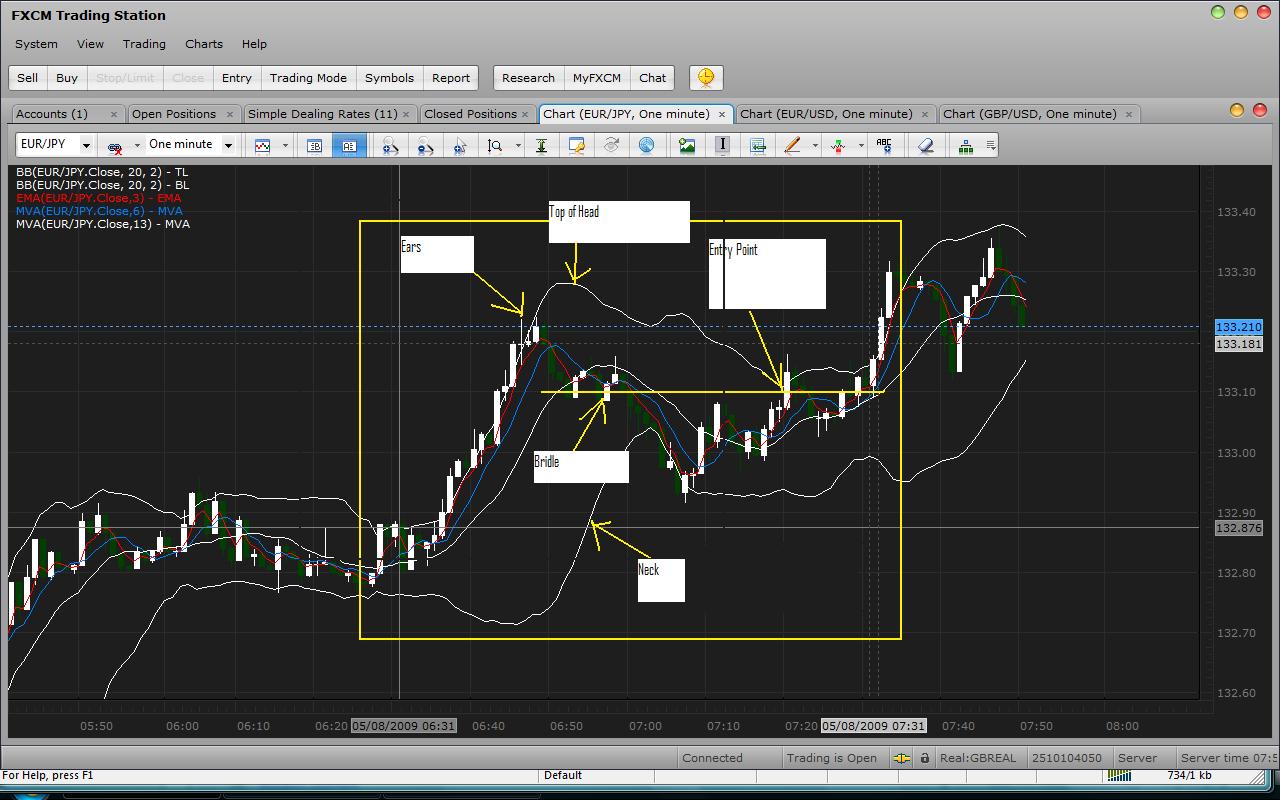Viewport: 1280px width, 800px height.
Task: Open the One minute timeframe dropdown
Action: click(x=228, y=146)
